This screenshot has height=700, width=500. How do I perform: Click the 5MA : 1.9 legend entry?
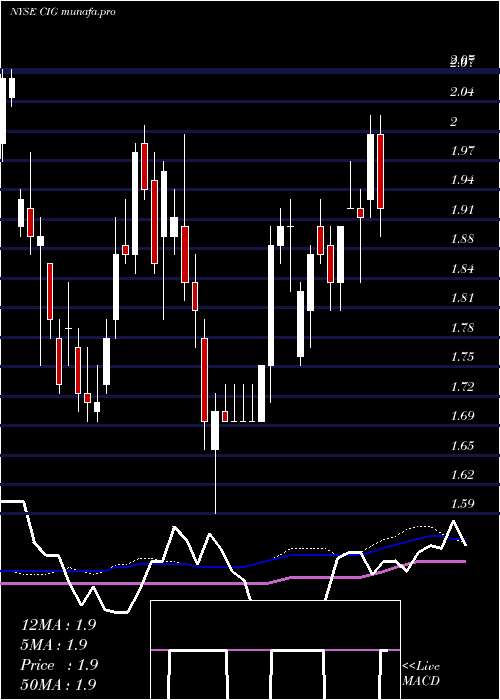point(54,645)
